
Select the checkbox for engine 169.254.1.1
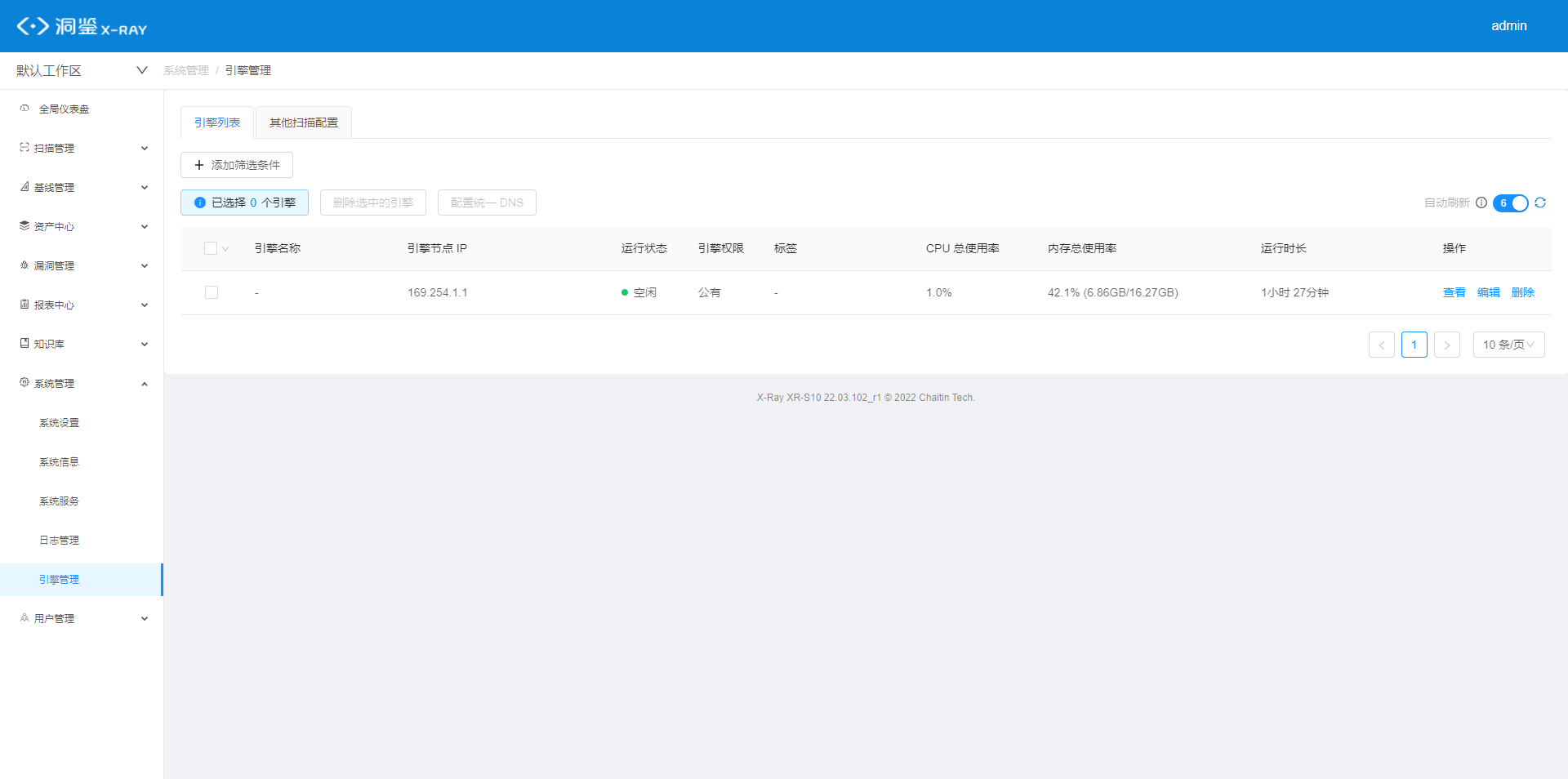212,292
